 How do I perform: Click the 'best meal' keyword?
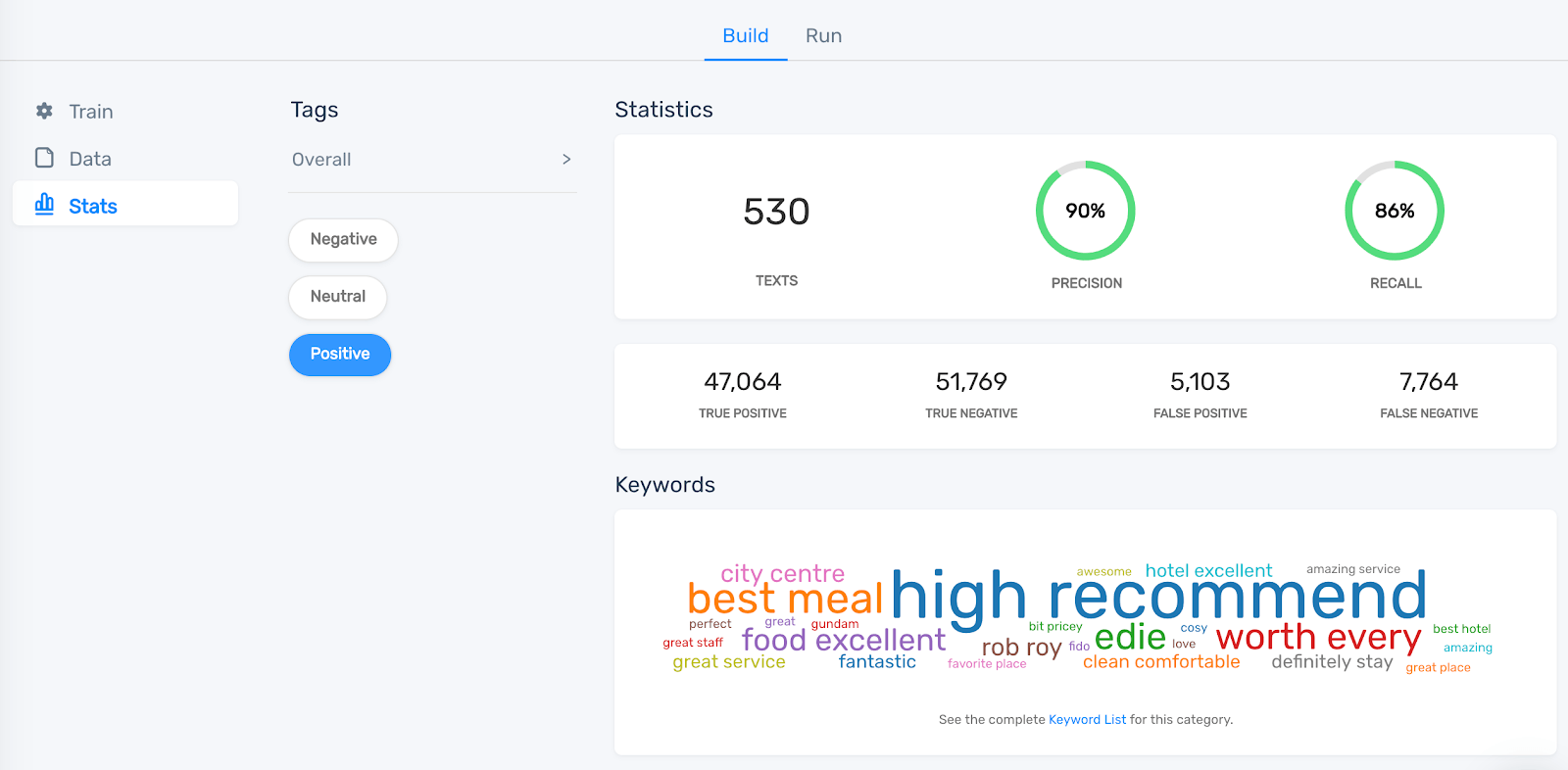pyautogui.click(x=785, y=599)
